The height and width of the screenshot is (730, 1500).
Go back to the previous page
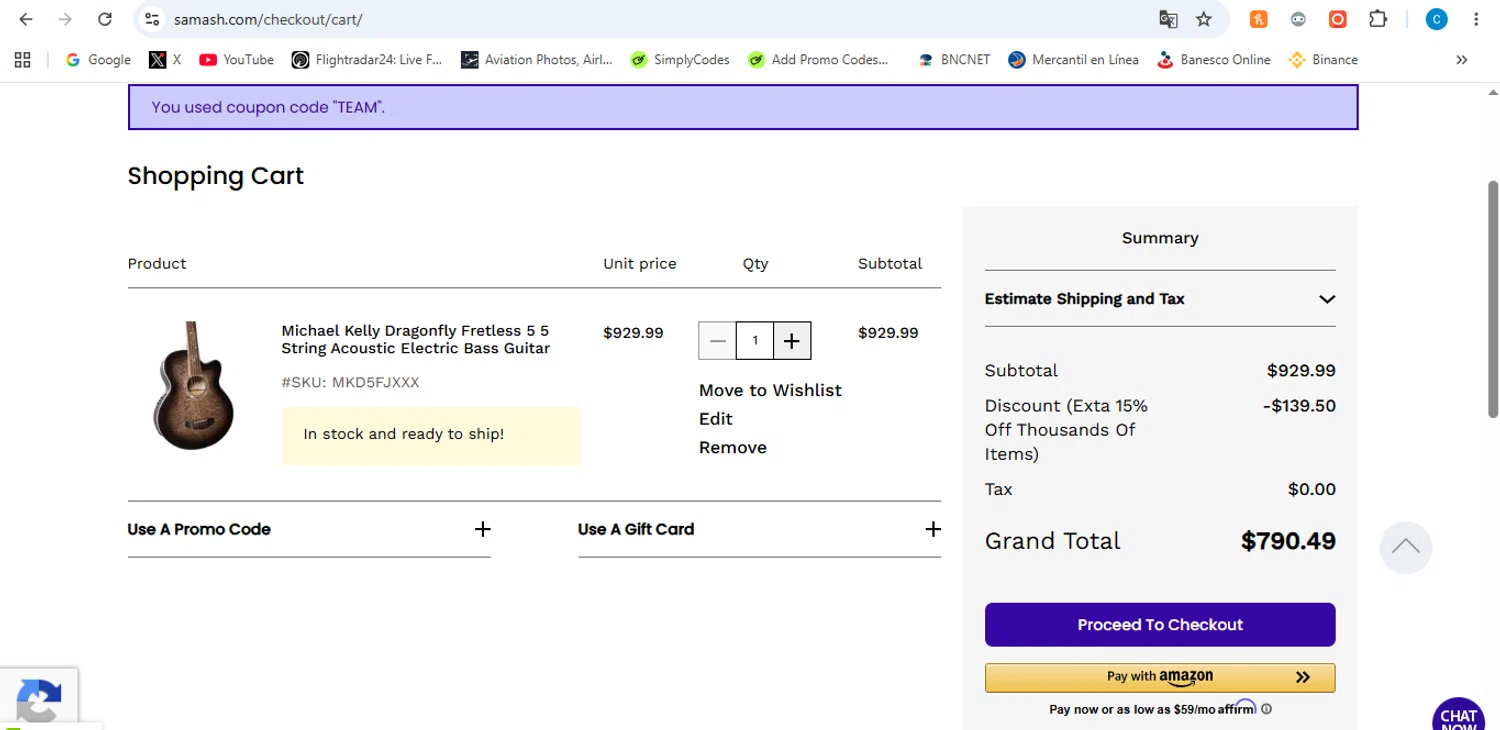pyautogui.click(x=26, y=19)
